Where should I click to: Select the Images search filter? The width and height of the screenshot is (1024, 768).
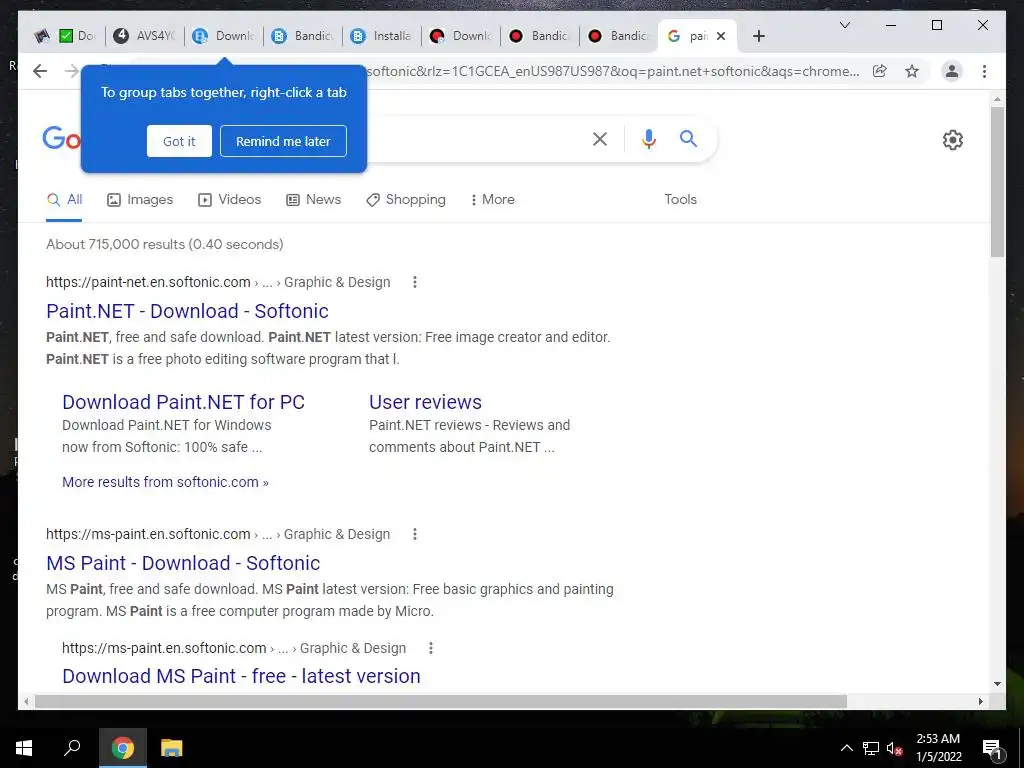140,200
